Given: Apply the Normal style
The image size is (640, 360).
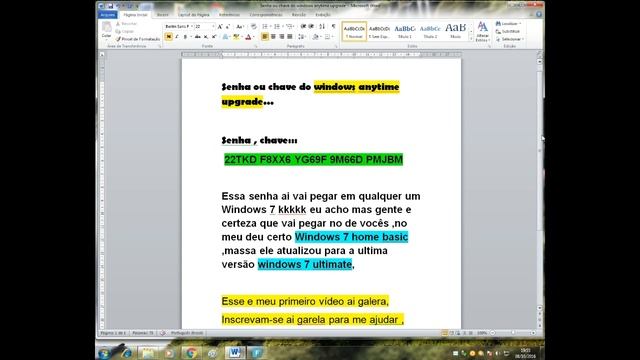Looking at the screenshot, I should [354, 31].
